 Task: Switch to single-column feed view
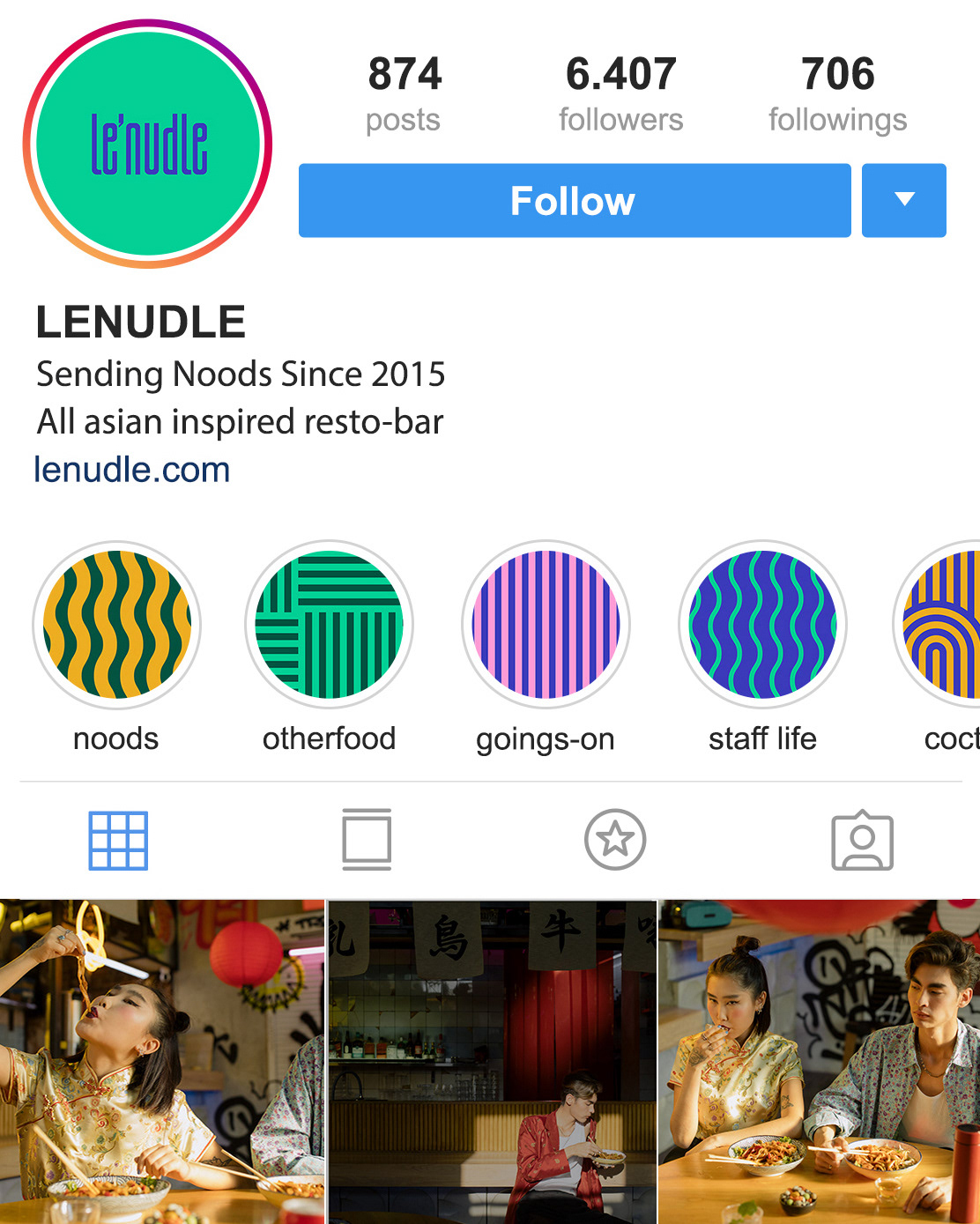pos(367,840)
